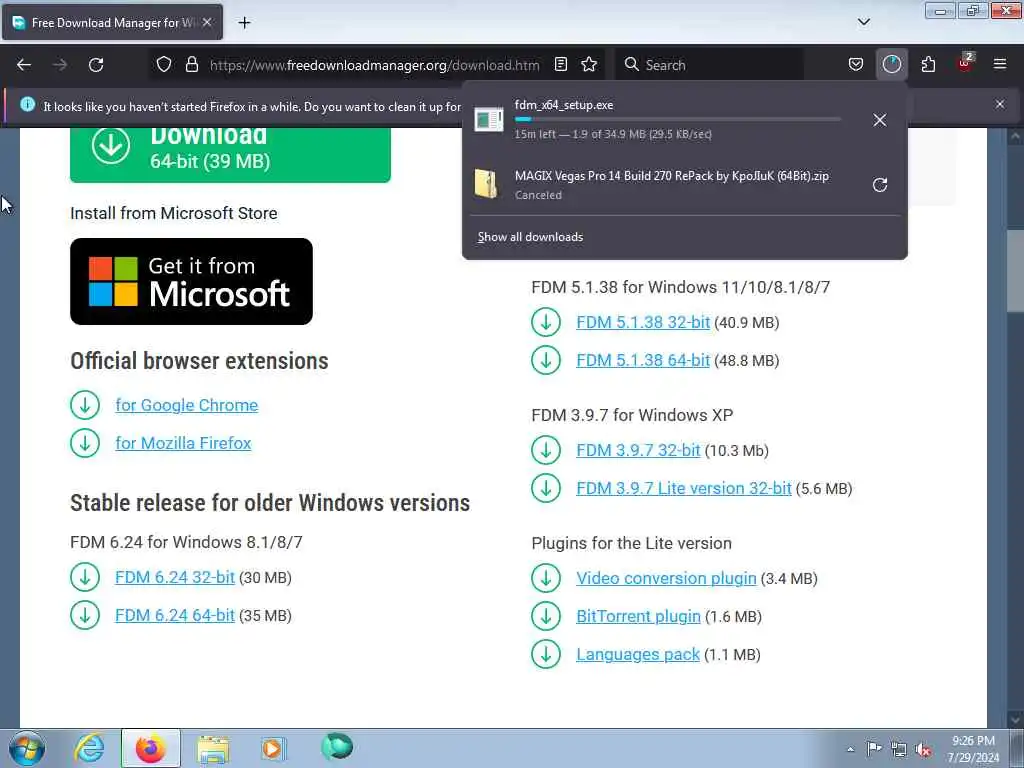
Task: Click the MAGIX Vegas zip folder icon
Action: 487,184
